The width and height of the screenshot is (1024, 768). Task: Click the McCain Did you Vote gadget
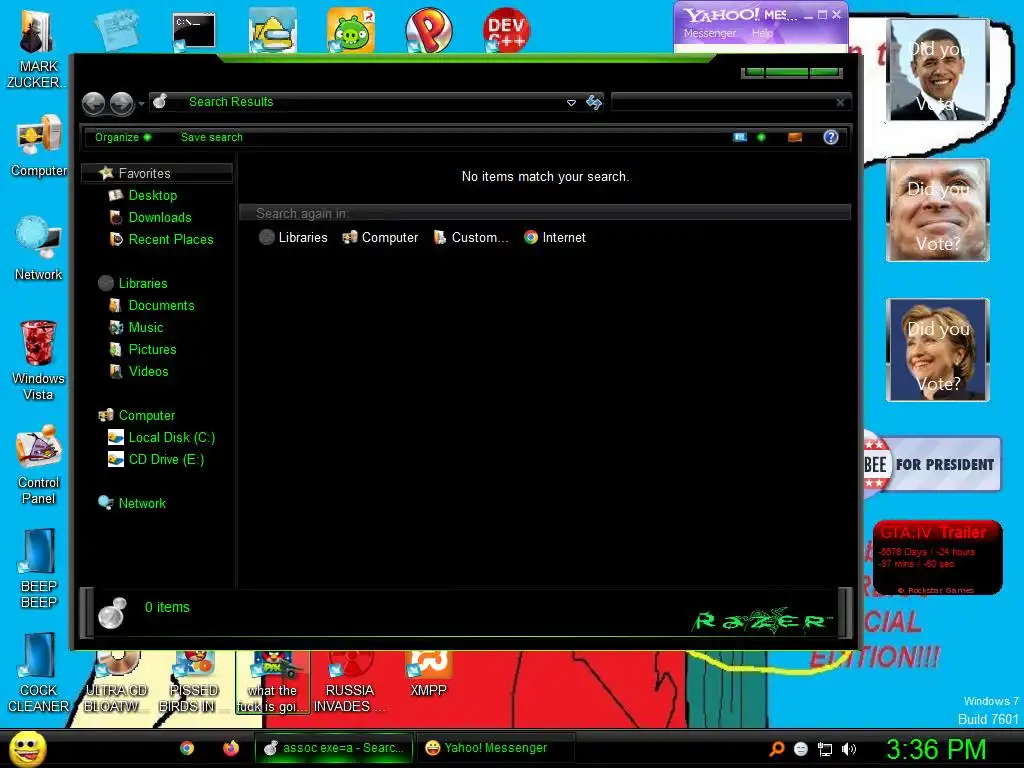click(938, 210)
